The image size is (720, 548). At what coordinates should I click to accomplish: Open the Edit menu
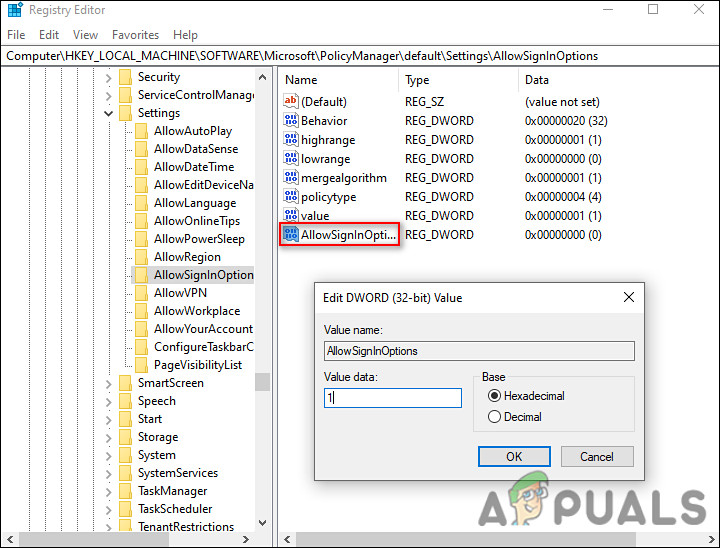[49, 35]
